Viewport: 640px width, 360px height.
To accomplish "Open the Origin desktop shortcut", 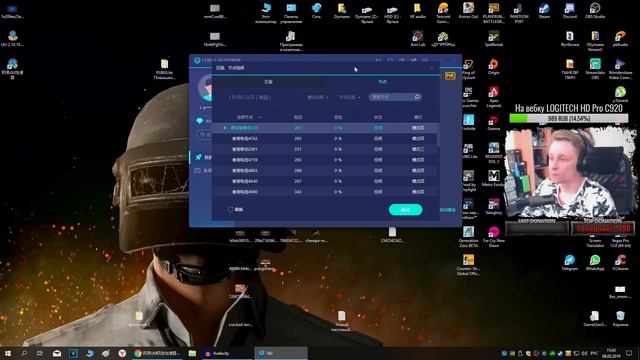I will coord(493,67).
